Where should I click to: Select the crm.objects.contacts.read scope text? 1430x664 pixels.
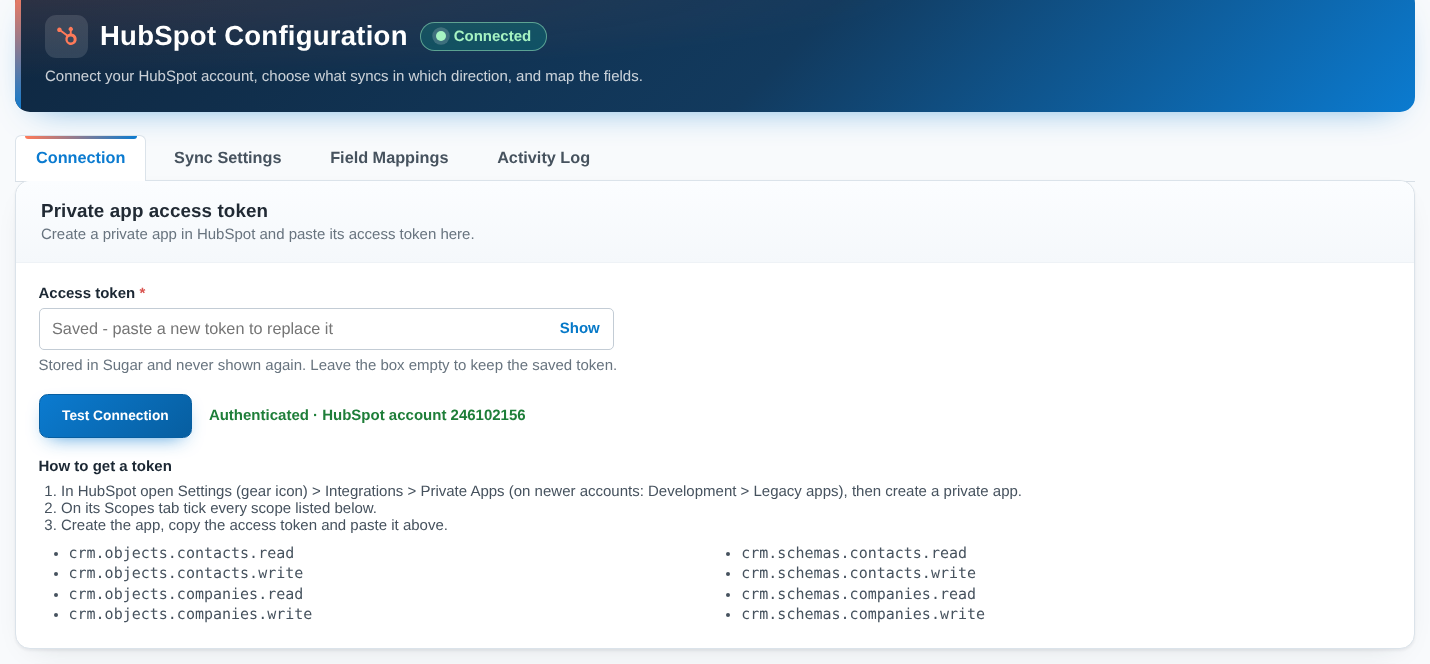point(181,553)
